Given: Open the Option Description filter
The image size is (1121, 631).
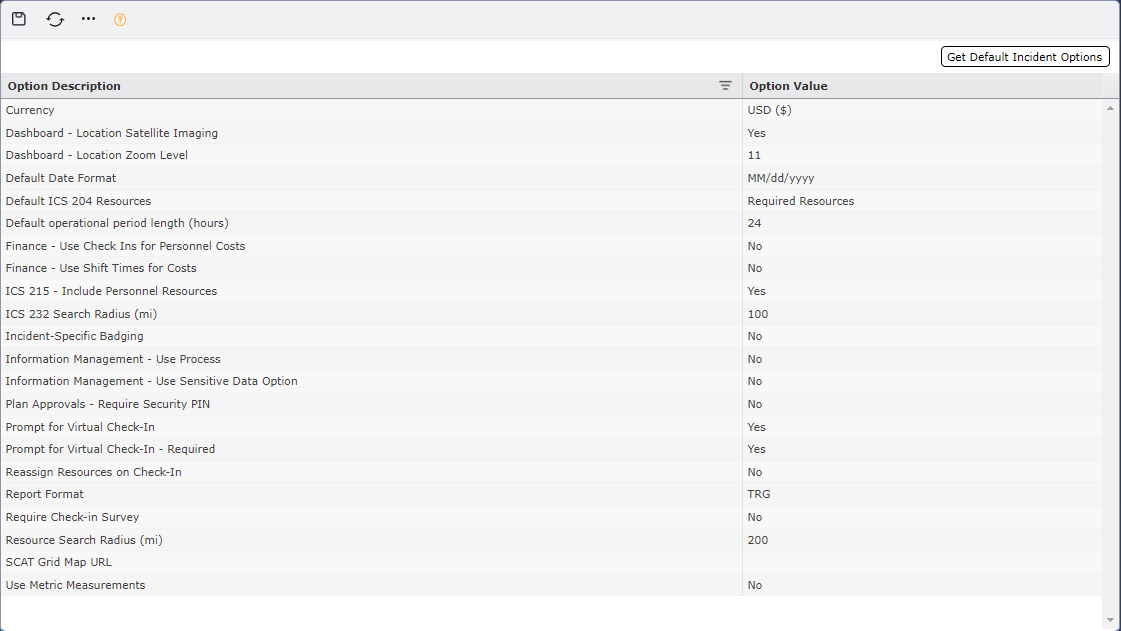Looking at the screenshot, I should (x=725, y=85).
